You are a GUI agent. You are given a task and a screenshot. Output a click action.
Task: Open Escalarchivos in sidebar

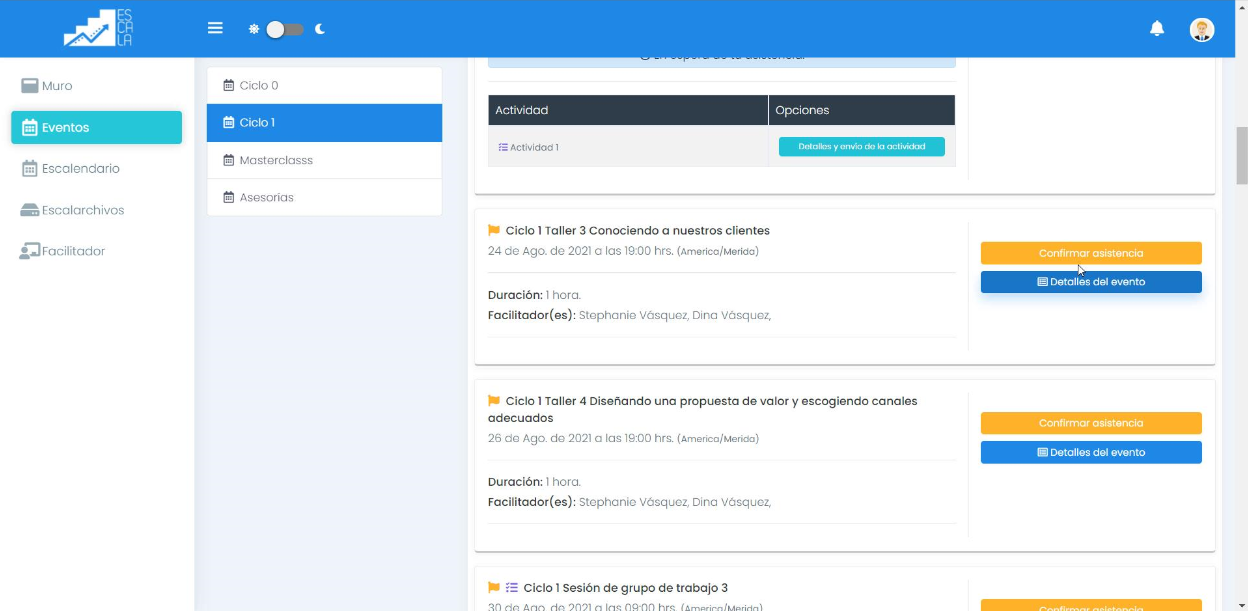82,210
